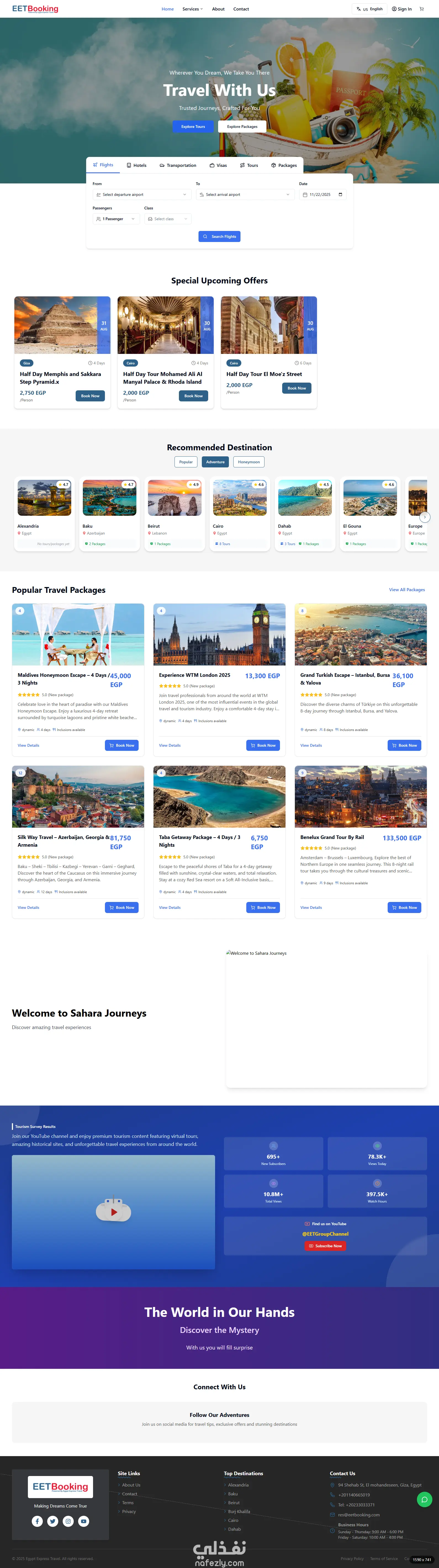Screen dimensions: 439x1568
Task: Click the Search Flights button
Action: (x=219, y=237)
